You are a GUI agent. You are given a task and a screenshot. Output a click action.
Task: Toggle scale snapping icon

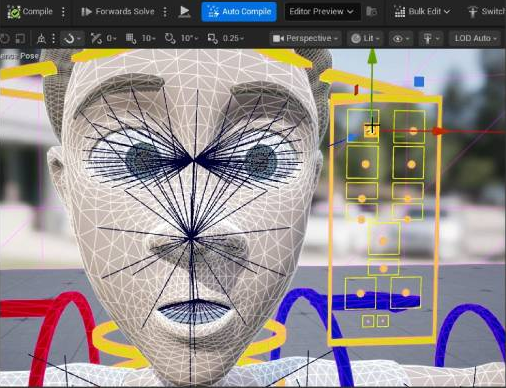[x=213, y=38]
